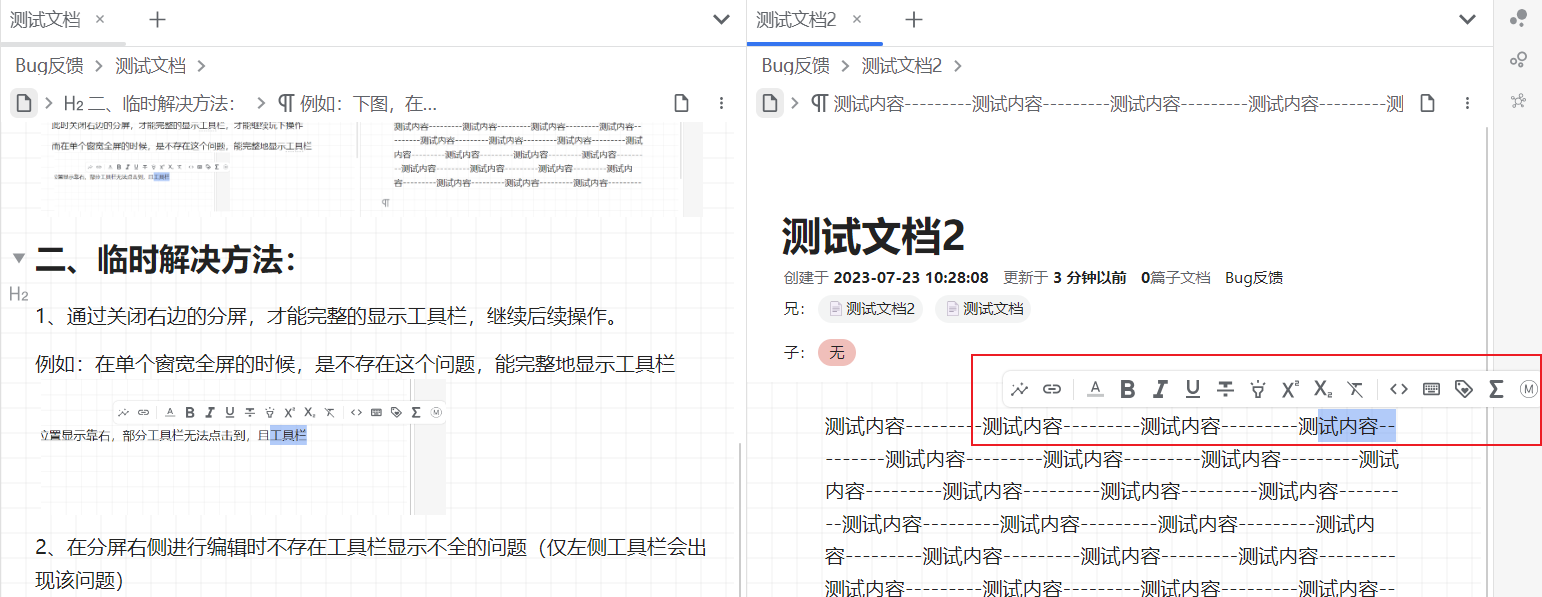Jump to H₂ 二、临时解决方法 breadcrumb item
Viewport: 1542px width, 597px height.
tap(150, 103)
